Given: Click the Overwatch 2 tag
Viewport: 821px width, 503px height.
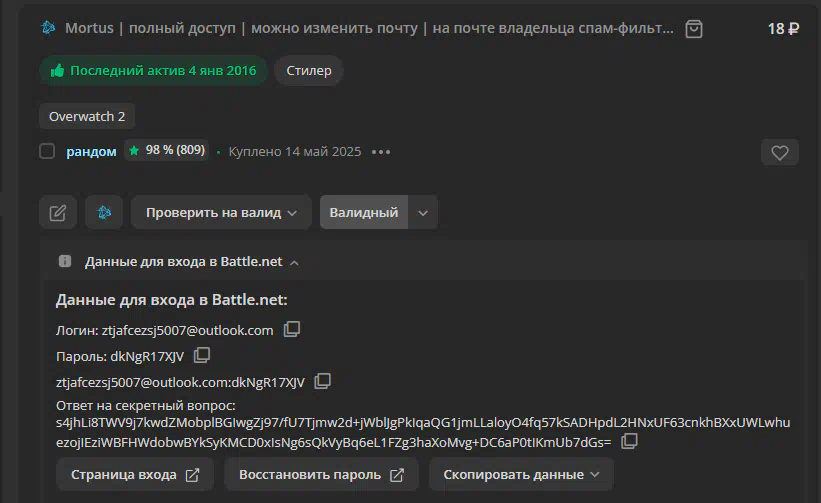Looking at the screenshot, I should (x=87, y=116).
